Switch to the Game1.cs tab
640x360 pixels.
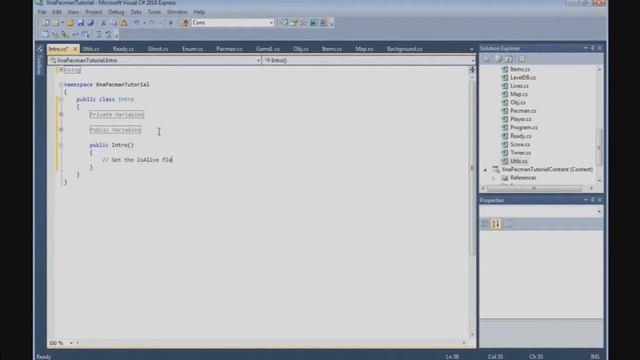(x=268, y=49)
